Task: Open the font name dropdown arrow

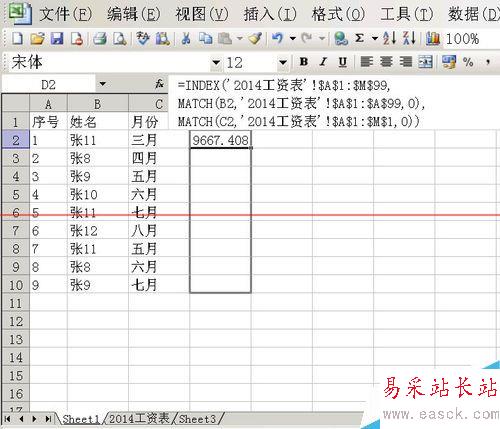Action: click(x=216, y=62)
